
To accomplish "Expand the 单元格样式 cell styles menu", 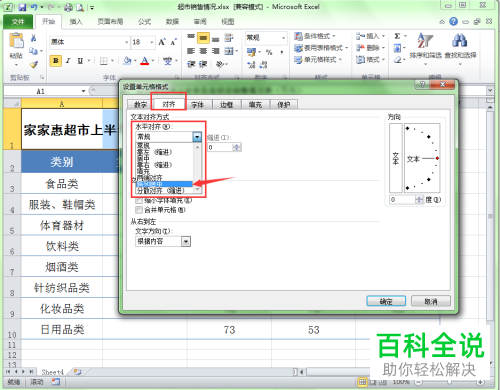I will (x=318, y=60).
